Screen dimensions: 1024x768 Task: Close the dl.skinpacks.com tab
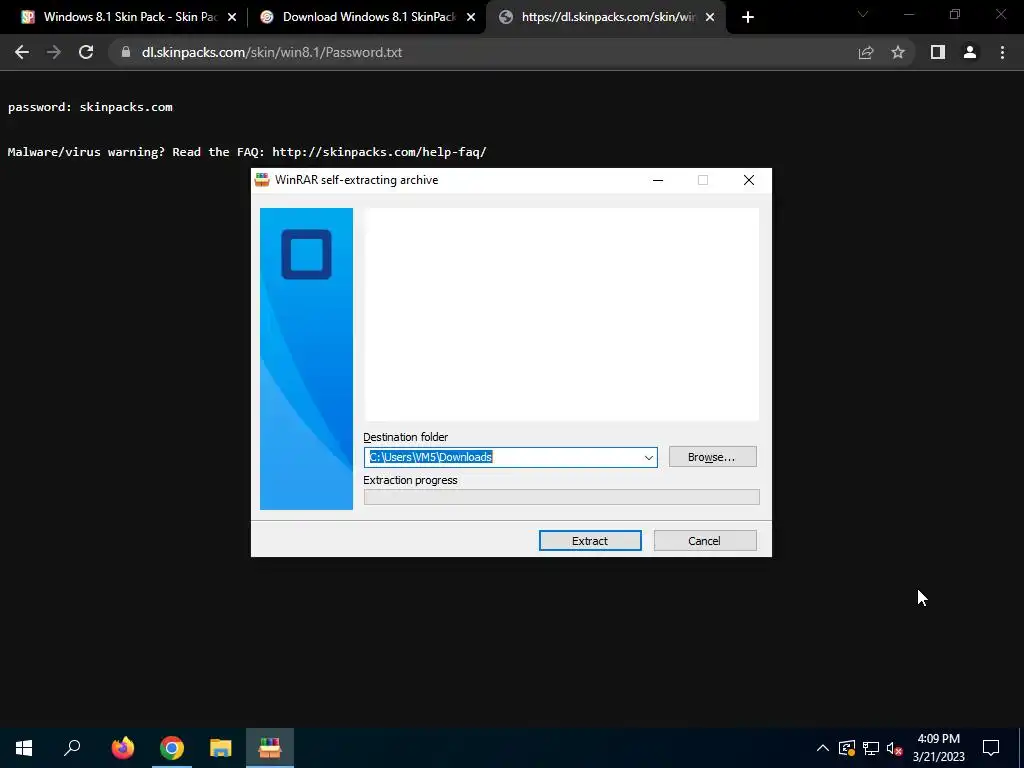710,18
